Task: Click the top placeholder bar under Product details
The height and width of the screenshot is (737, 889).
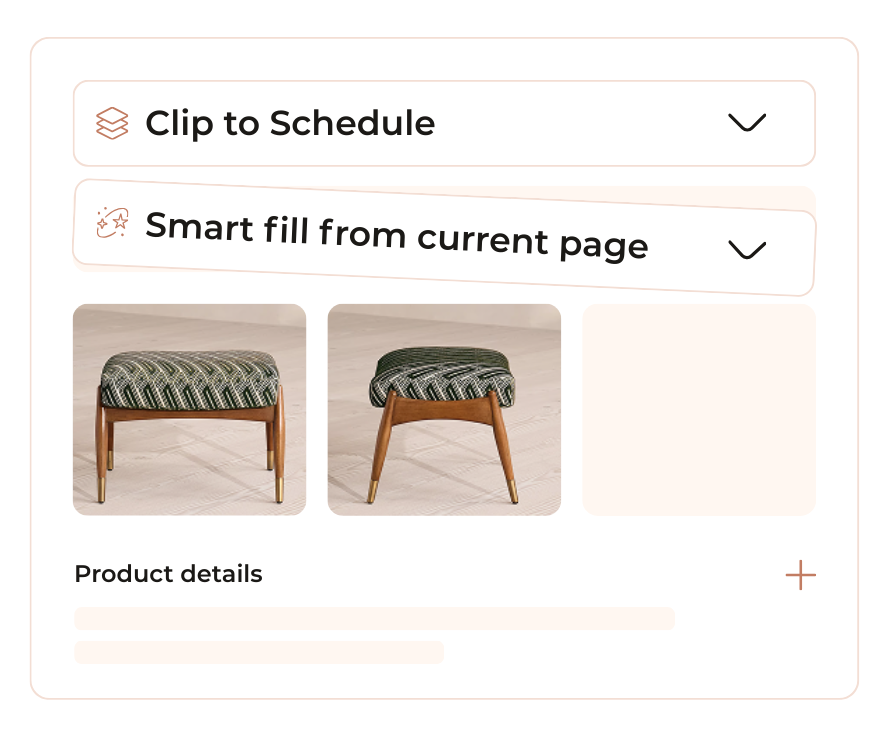Action: pyautogui.click(x=374, y=618)
